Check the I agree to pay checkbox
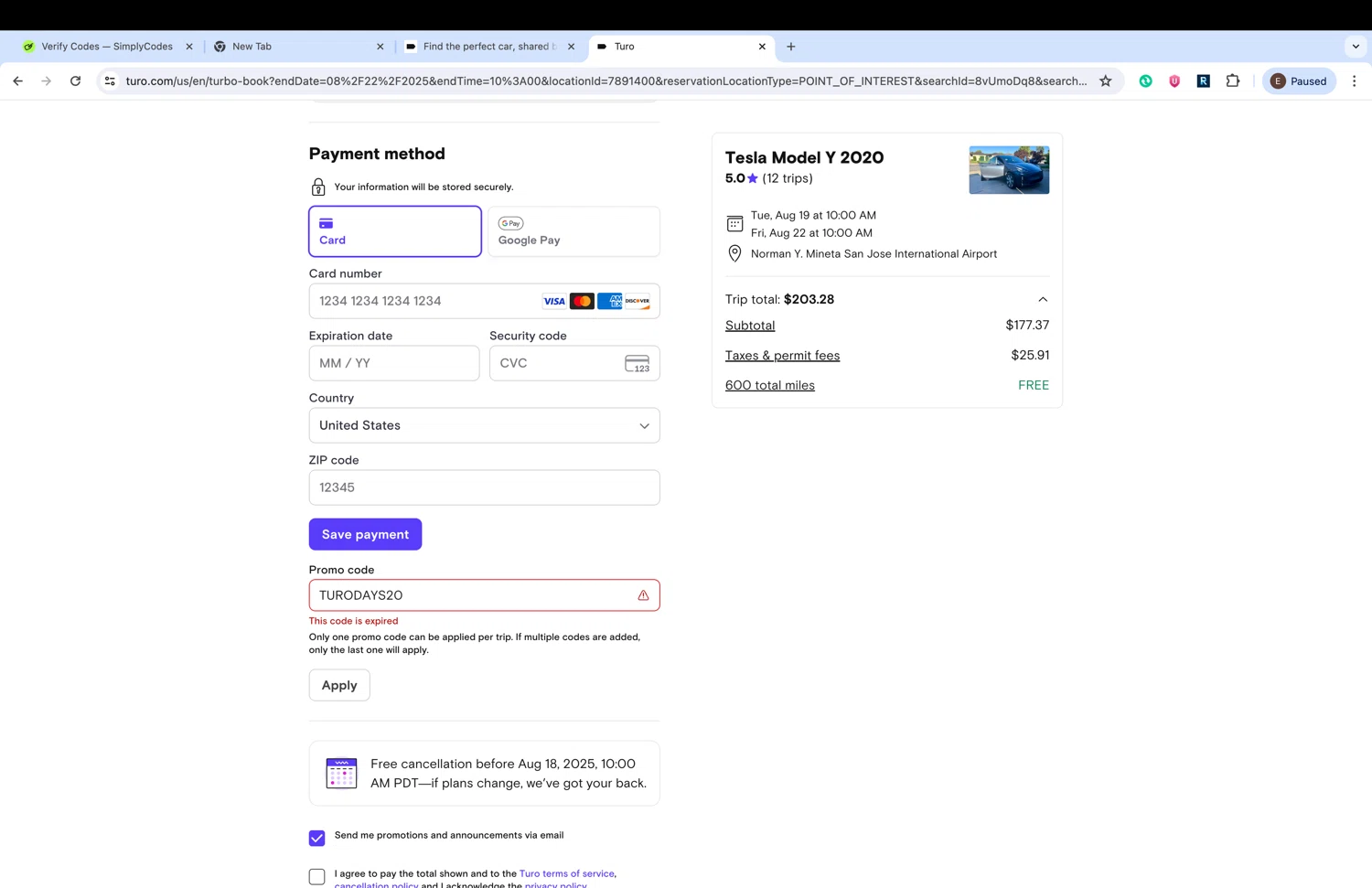 pyautogui.click(x=317, y=877)
